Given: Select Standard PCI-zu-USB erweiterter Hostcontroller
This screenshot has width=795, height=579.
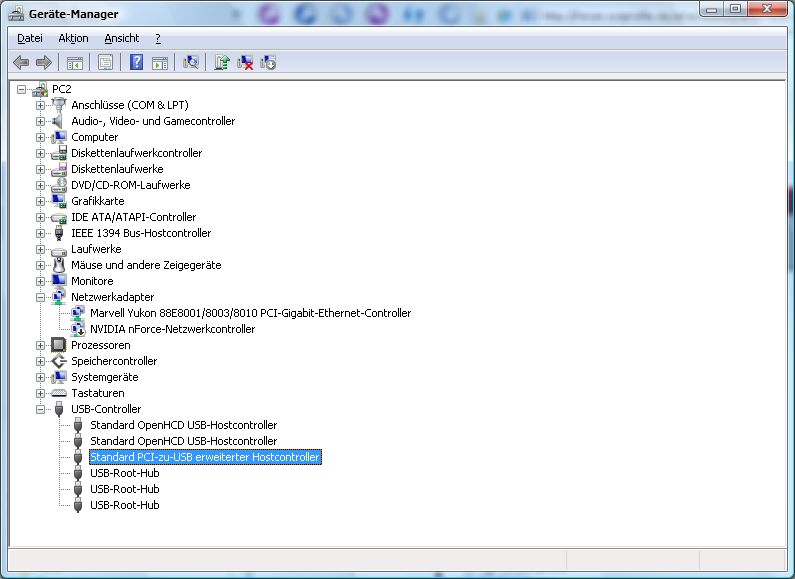Looking at the screenshot, I should [x=205, y=457].
